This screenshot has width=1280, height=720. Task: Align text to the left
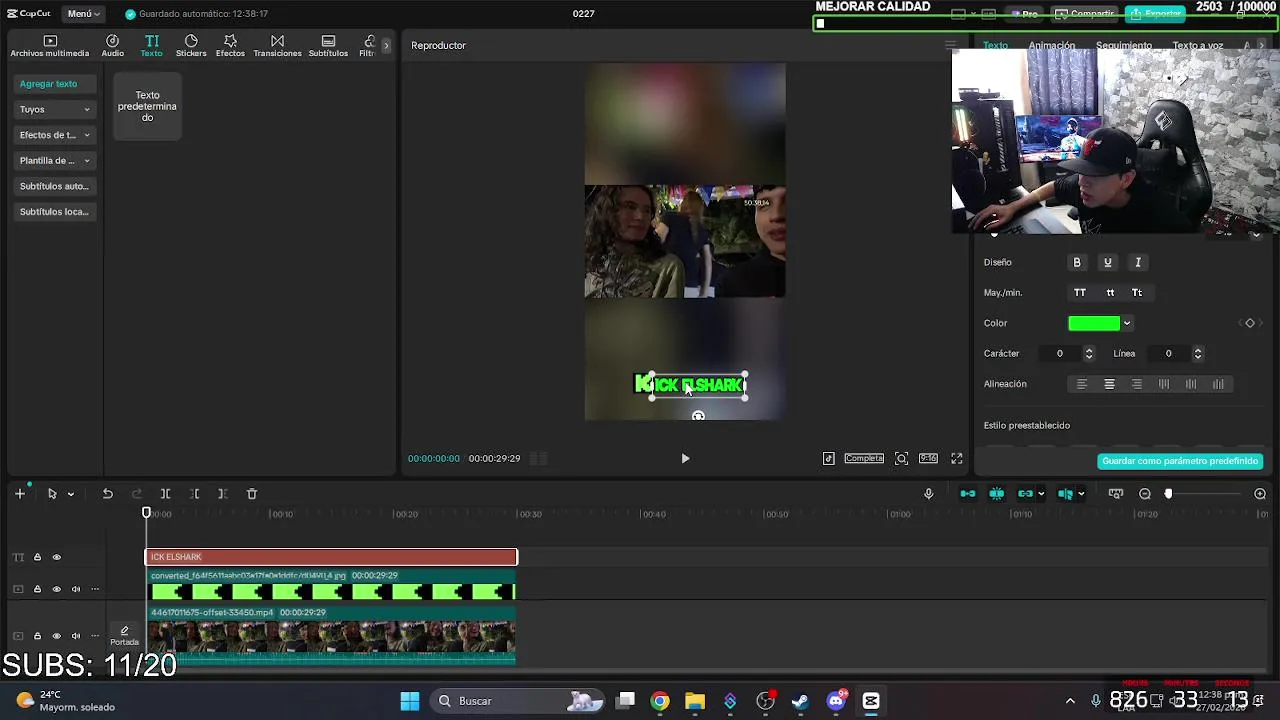point(1081,384)
